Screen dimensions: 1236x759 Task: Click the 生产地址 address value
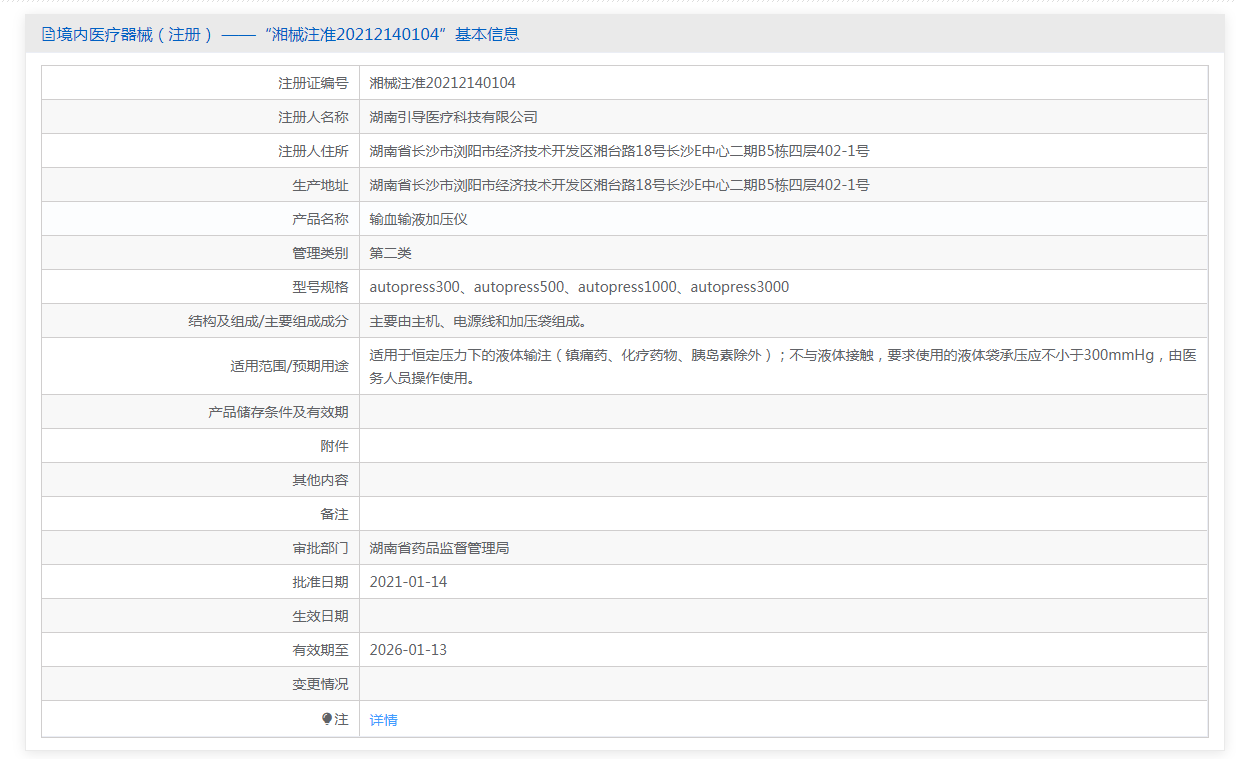click(618, 185)
